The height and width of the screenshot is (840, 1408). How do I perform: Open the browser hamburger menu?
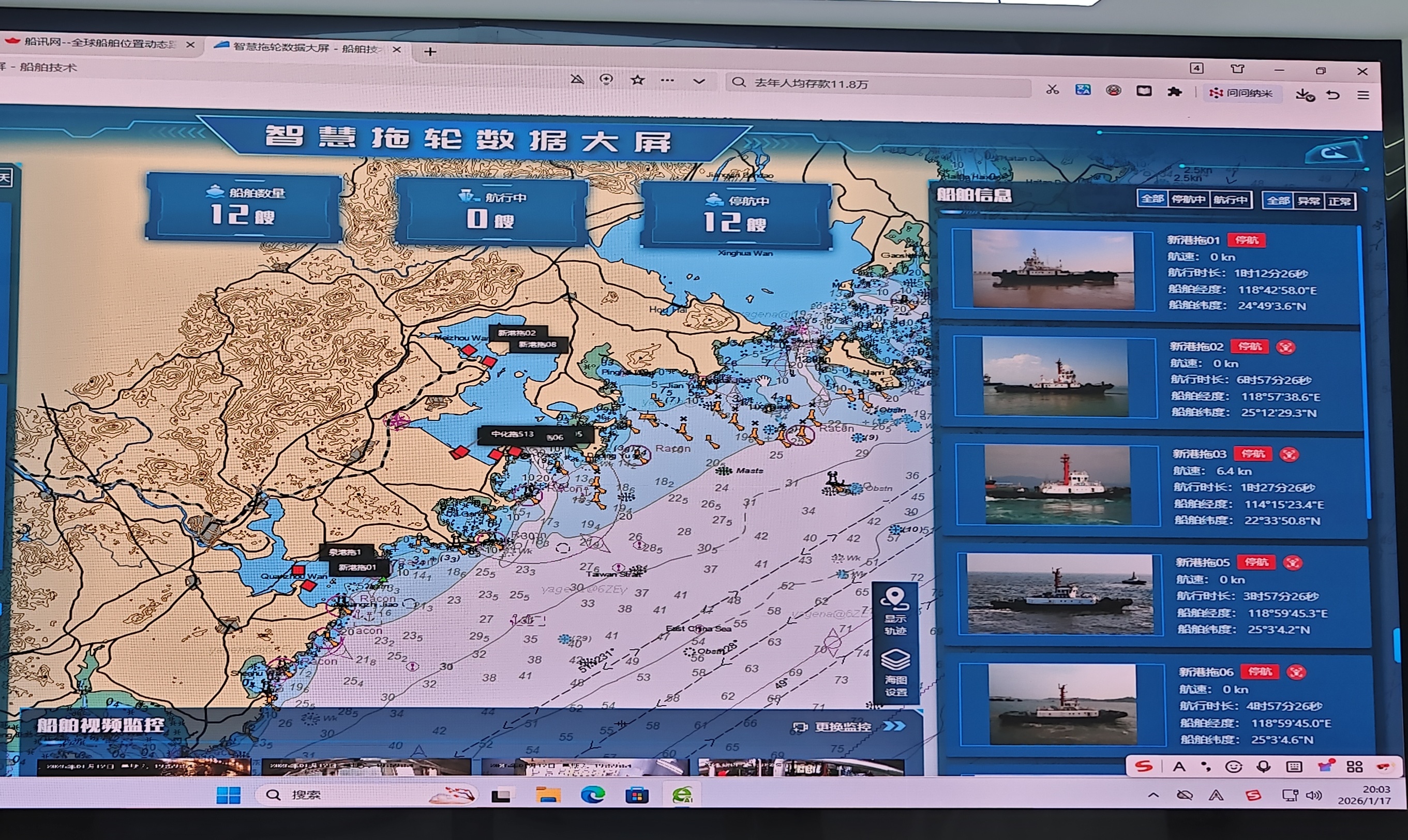click(x=1364, y=95)
